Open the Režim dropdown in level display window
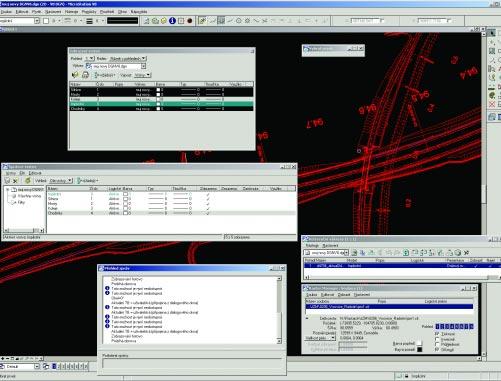This screenshot has width=501, height=381. (x=128, y=58)
